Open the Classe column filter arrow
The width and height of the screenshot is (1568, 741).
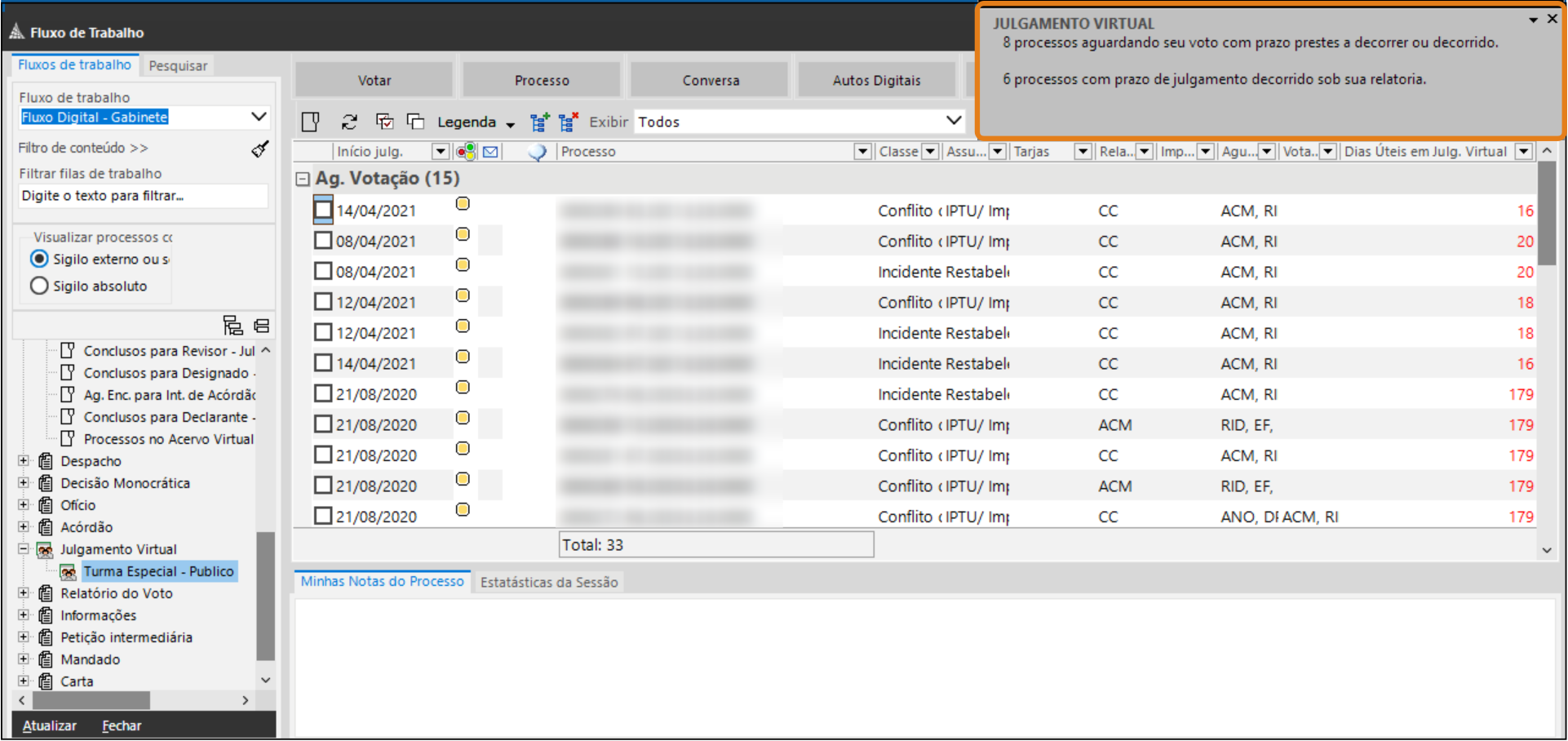[929, 152]
